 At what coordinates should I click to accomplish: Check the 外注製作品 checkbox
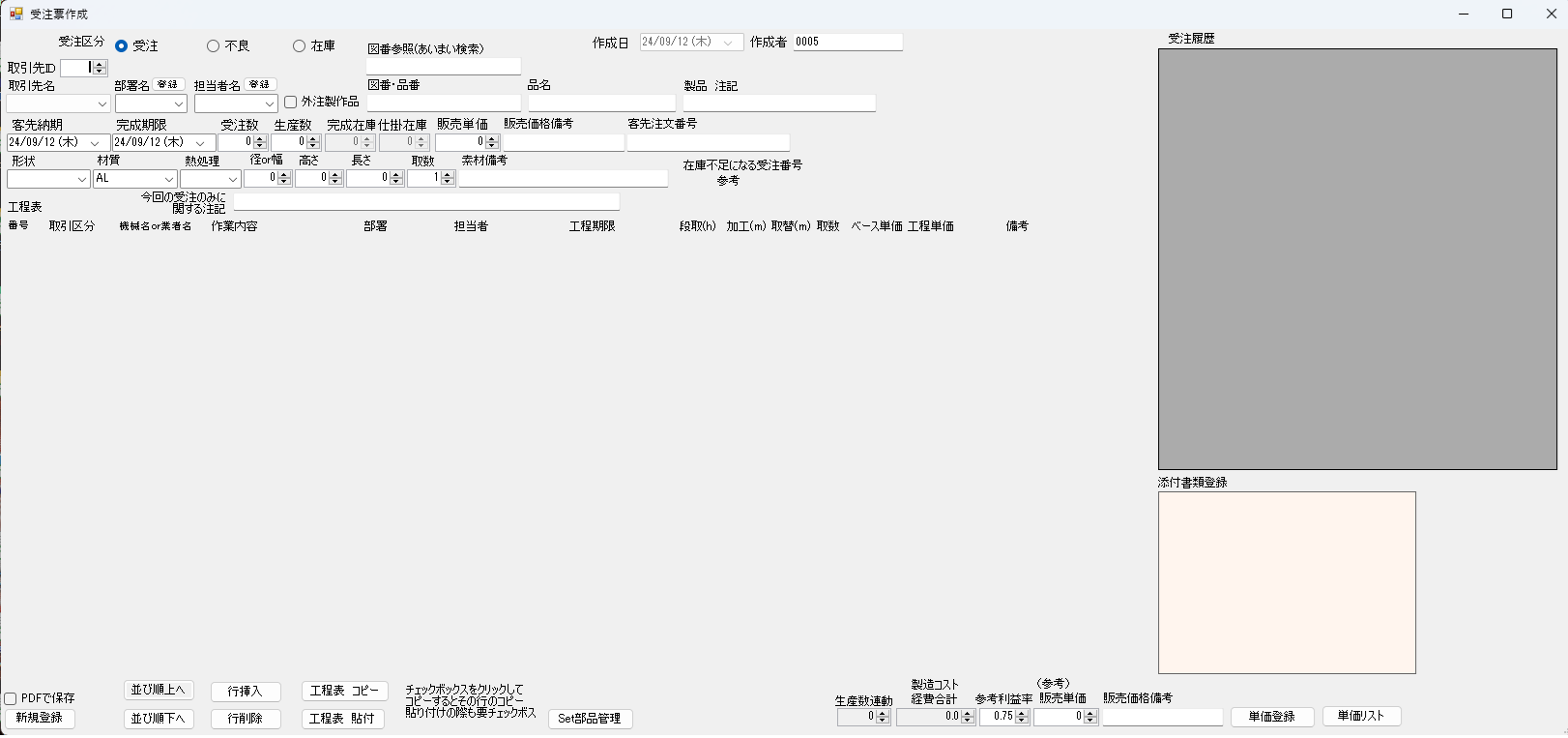[290, 102]
